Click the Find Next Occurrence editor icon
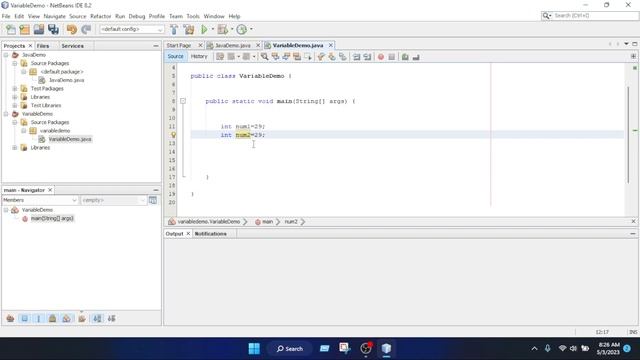The height and width of the screenshot is (360, 640). coord(286,57)
